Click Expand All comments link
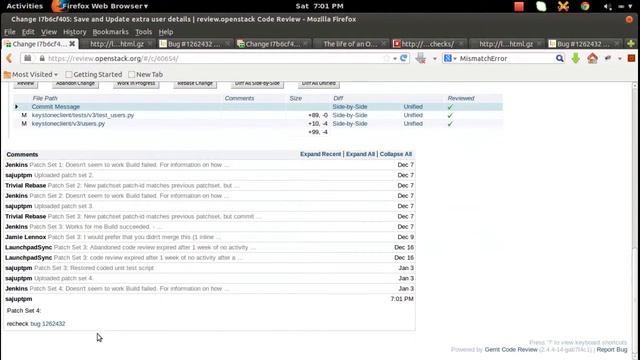Screen dimensions: 640x360 pos(360,154)
